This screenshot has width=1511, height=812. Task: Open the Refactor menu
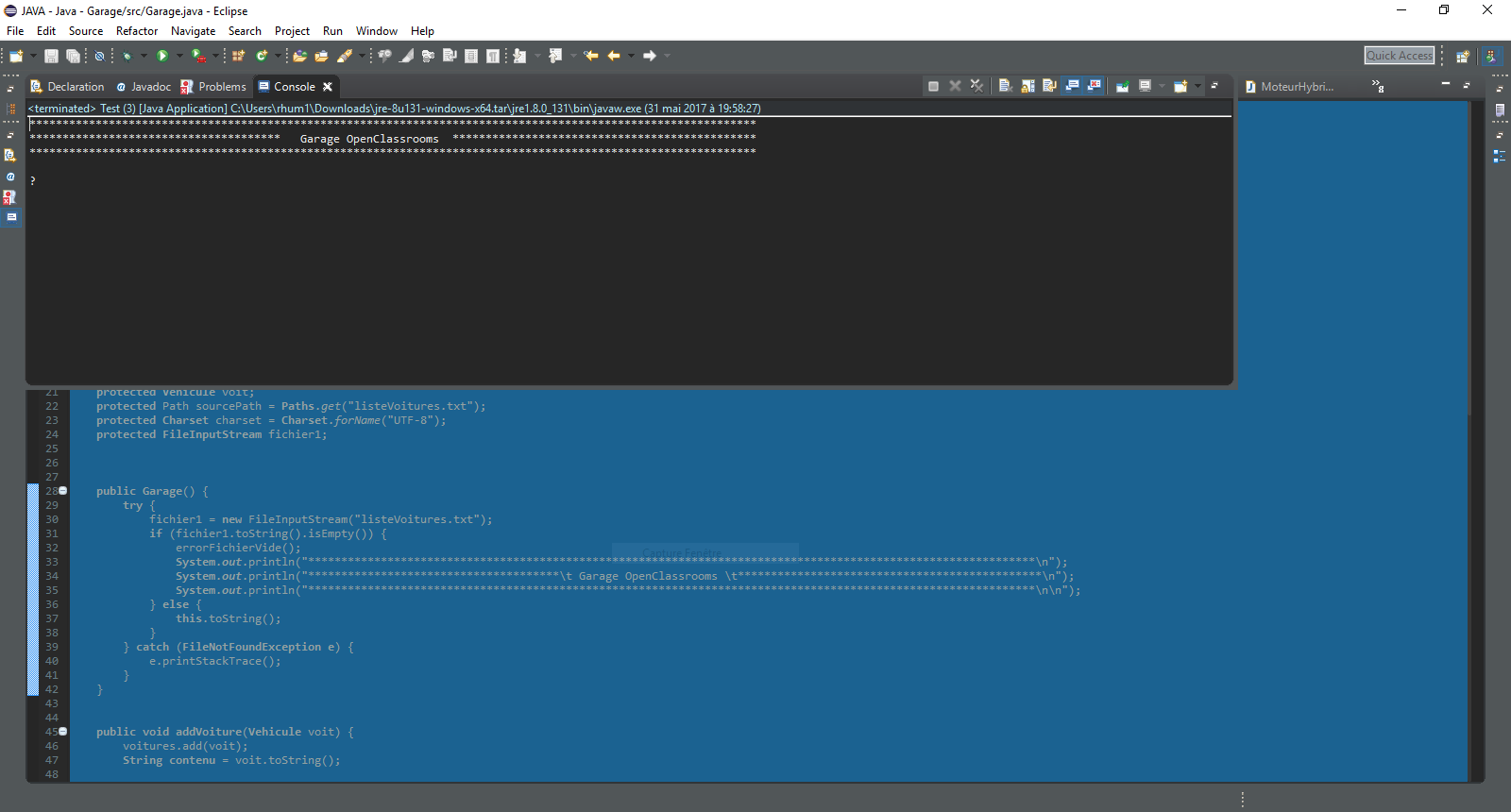point(137,31)
